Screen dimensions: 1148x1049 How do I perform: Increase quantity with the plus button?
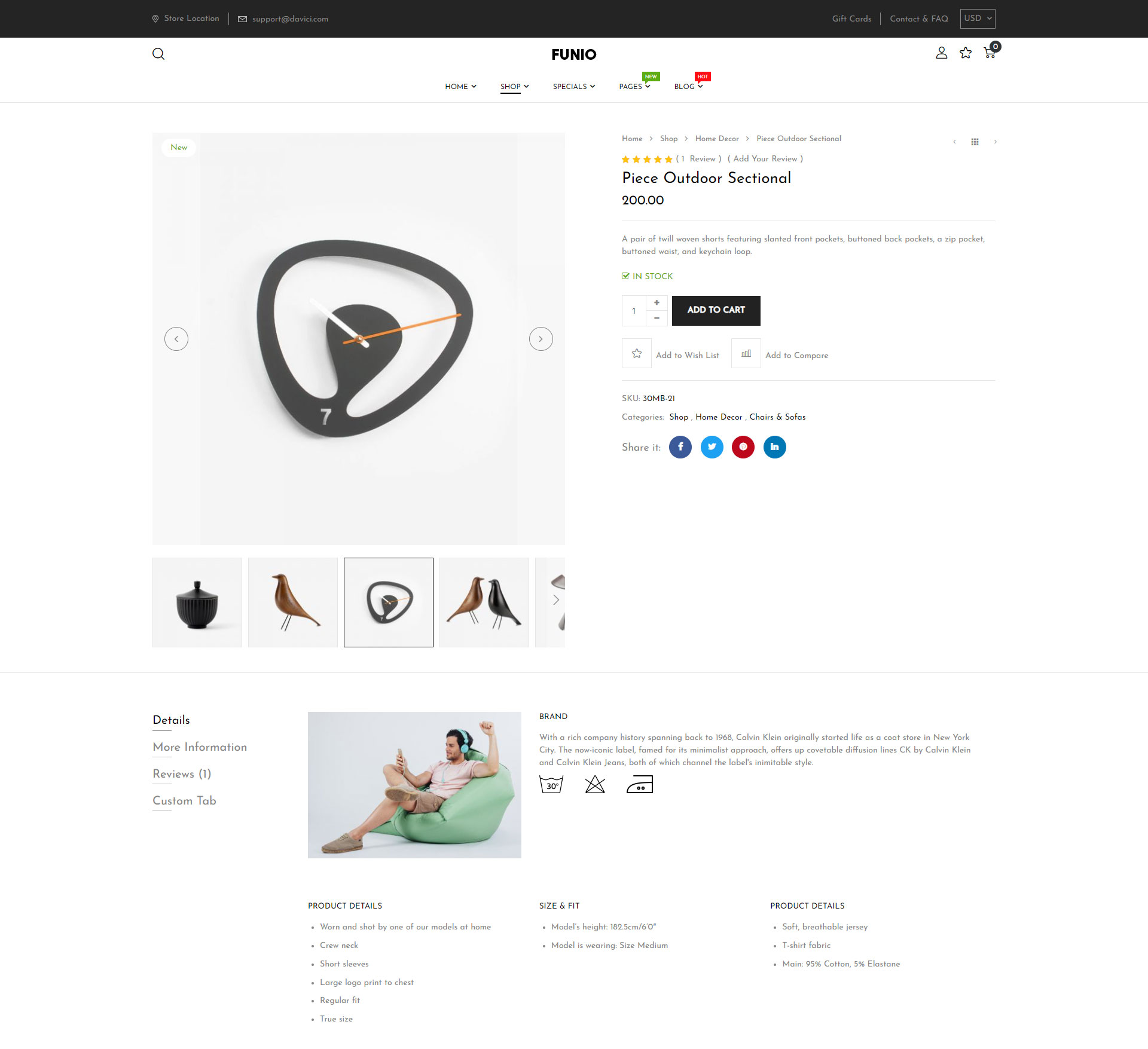tap(657, 303)
